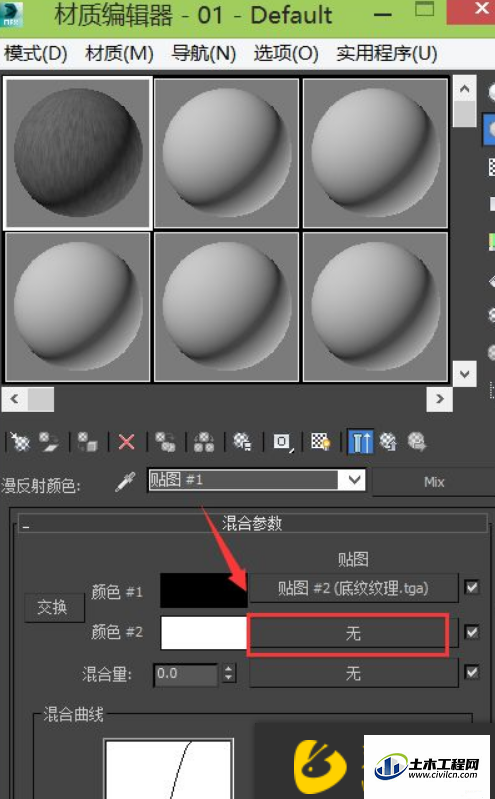Click the 混合曲线 curve preview
The height and width of the screenshot is (799, 495).
click(169, 768)
